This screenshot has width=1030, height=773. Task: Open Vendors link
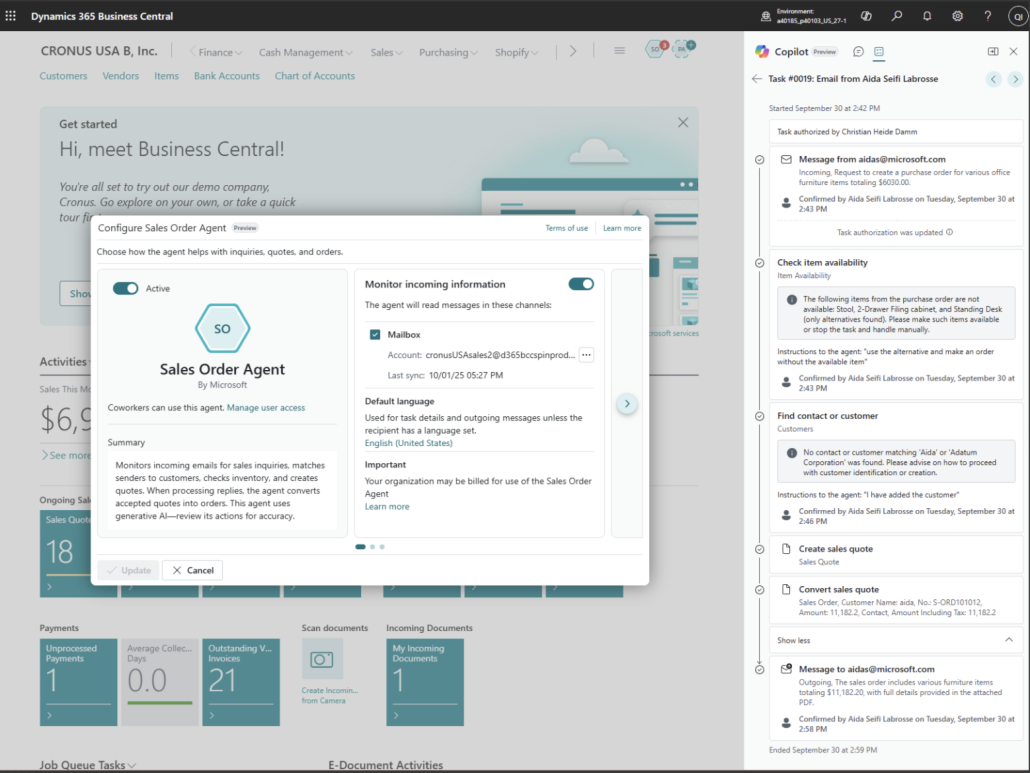tap(120, 76)
